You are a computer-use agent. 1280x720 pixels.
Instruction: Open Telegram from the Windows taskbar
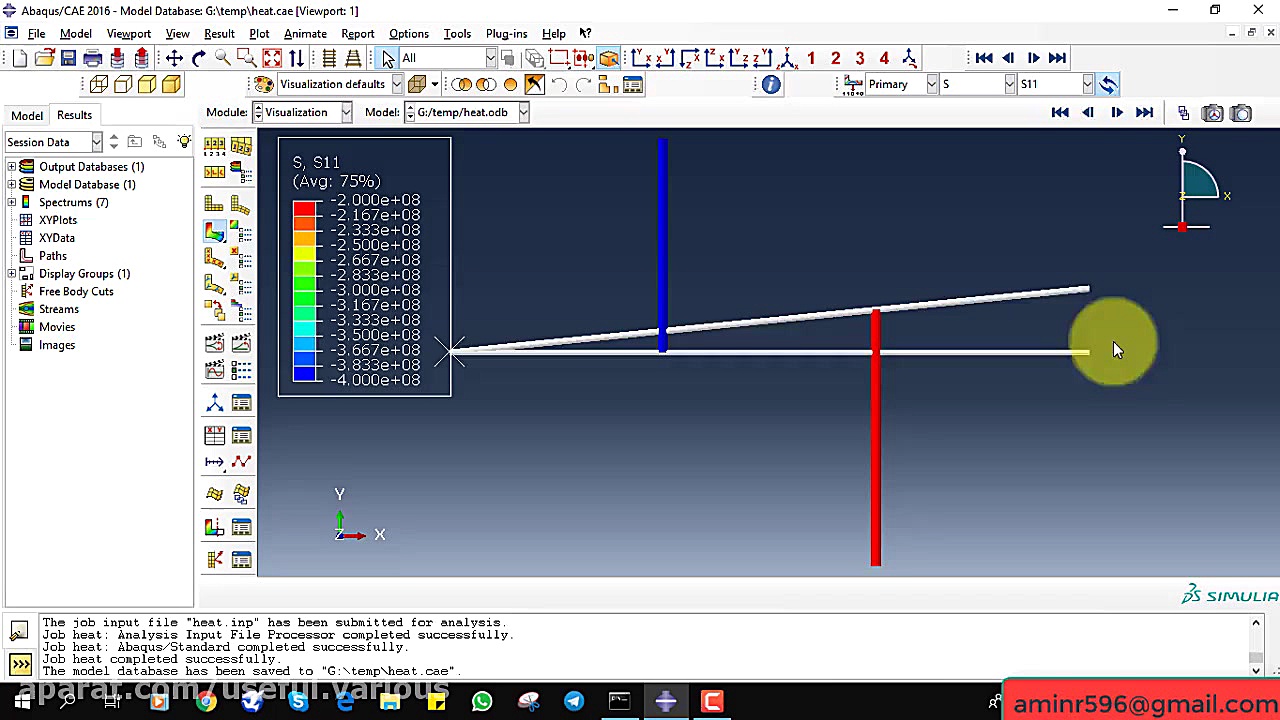click(x=573, y=701)
